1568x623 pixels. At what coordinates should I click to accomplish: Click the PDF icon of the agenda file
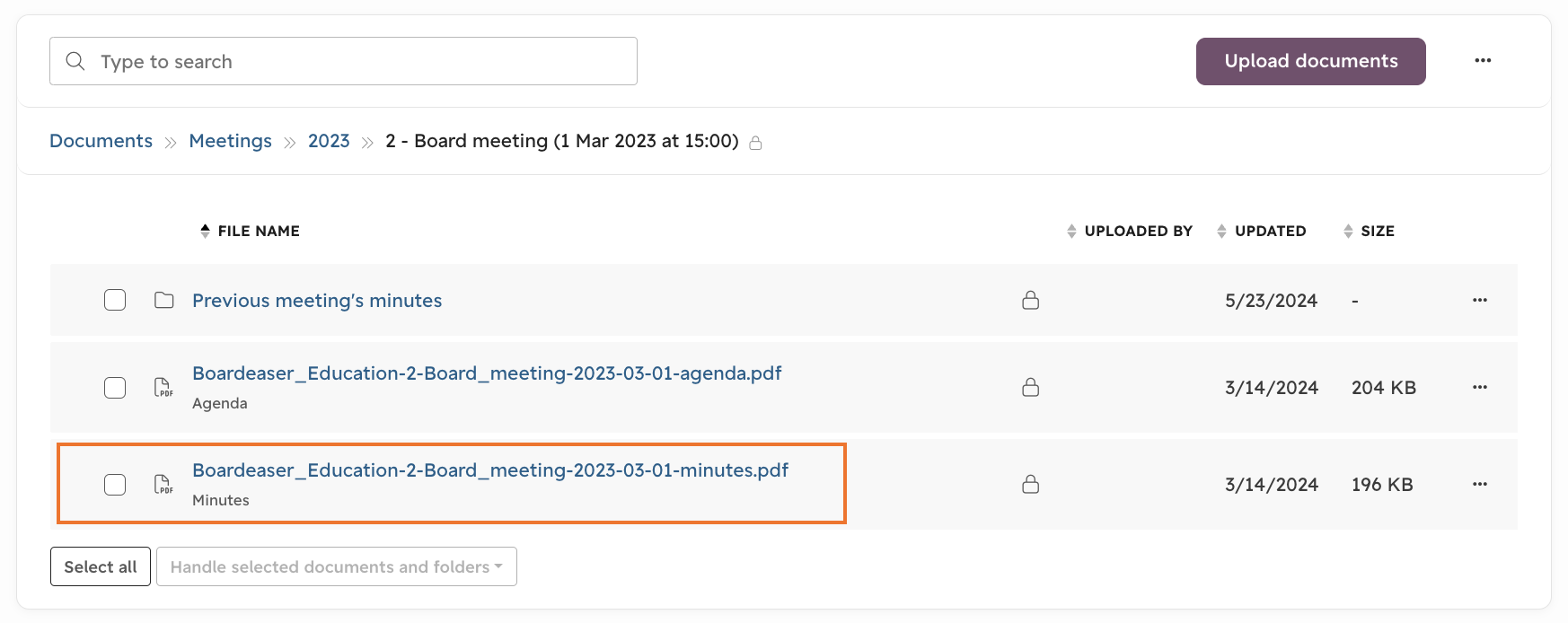(x=163, y=387)
